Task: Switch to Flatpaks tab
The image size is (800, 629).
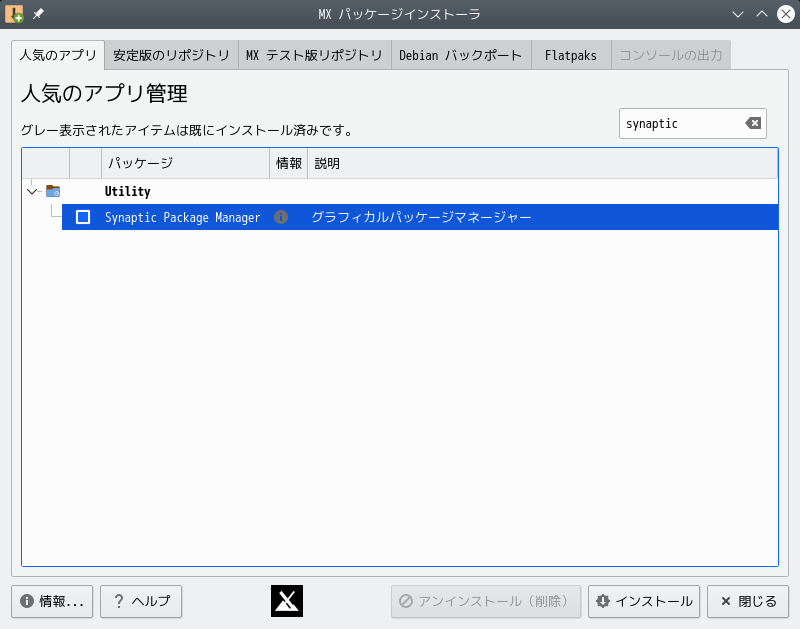Action: (x=571, y=55)
